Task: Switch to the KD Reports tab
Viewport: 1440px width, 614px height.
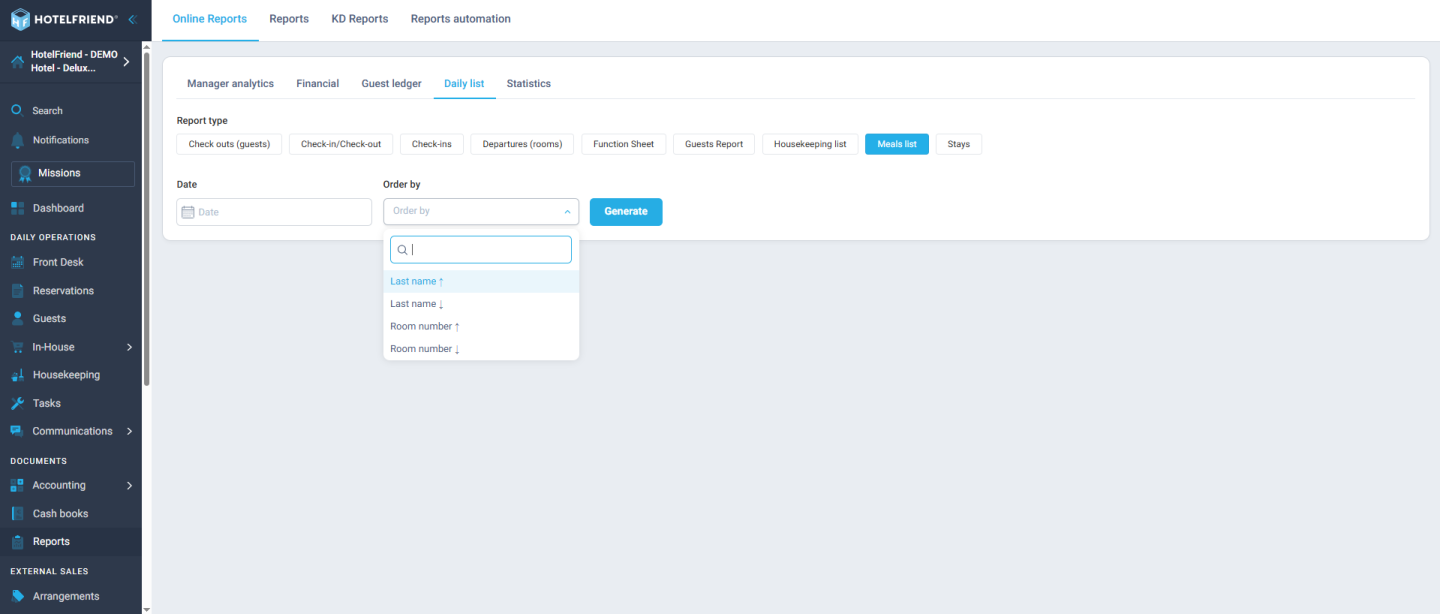Action: pos(360,19)
